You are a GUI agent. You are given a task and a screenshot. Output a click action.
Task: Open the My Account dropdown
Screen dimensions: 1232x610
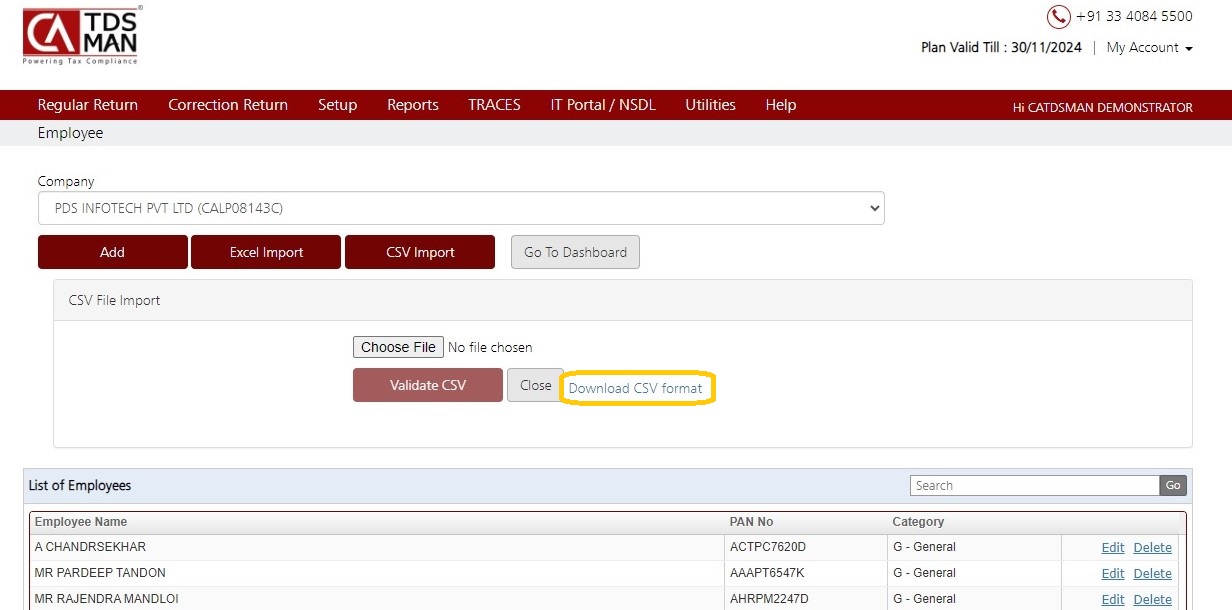(1149, 48)
